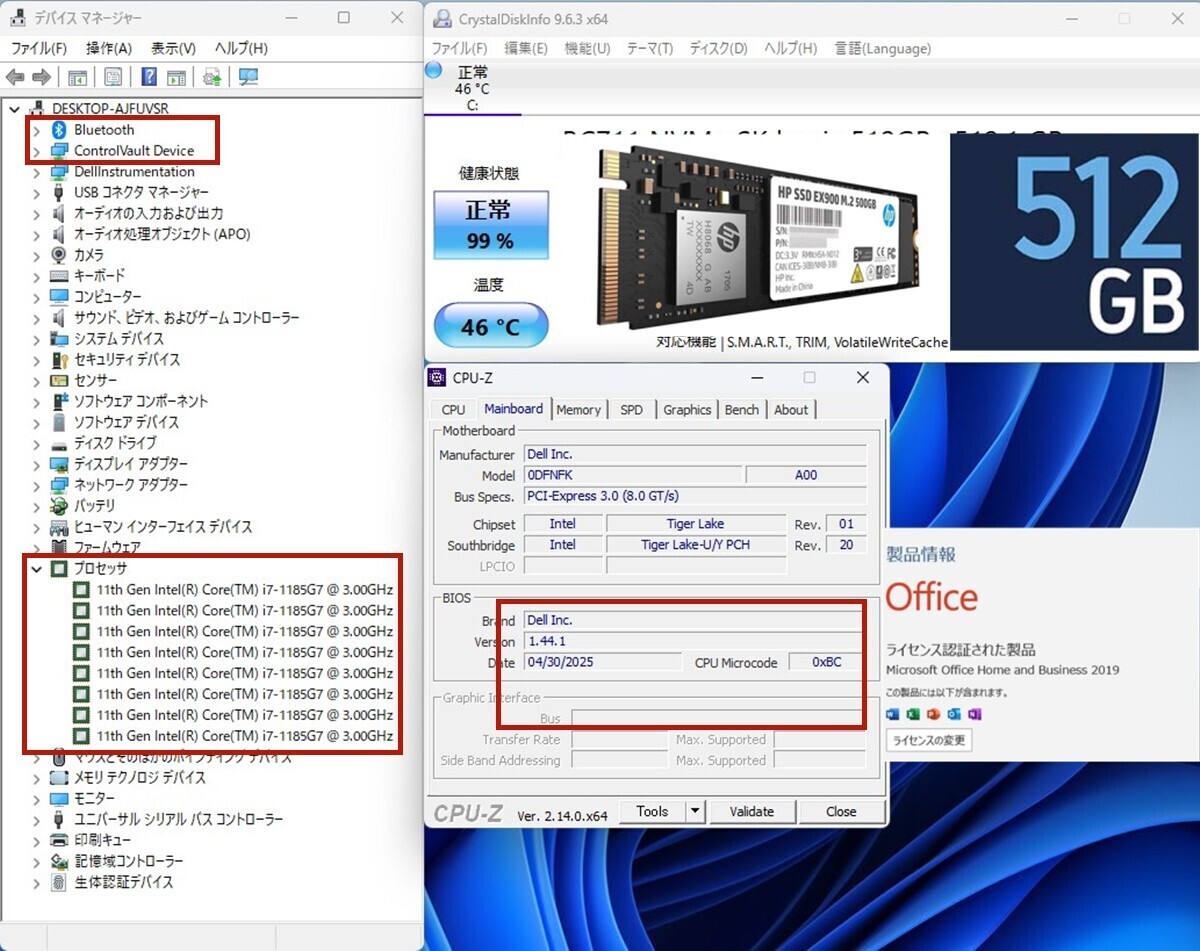The image size is (1200, 951).
Task: Open ヘルプ(H) menu in Device Manager
Action: (x=241, y=48)
